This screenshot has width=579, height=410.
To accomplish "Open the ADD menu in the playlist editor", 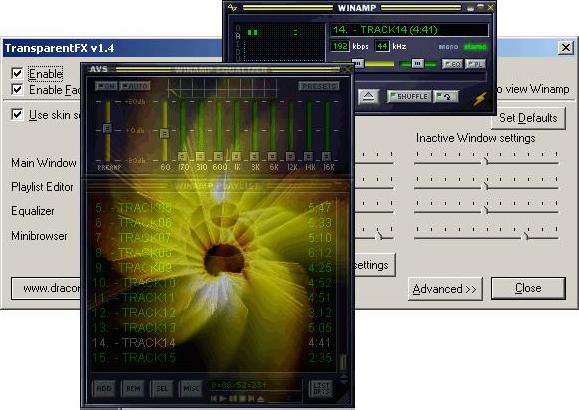I will [x=104, y=389].
